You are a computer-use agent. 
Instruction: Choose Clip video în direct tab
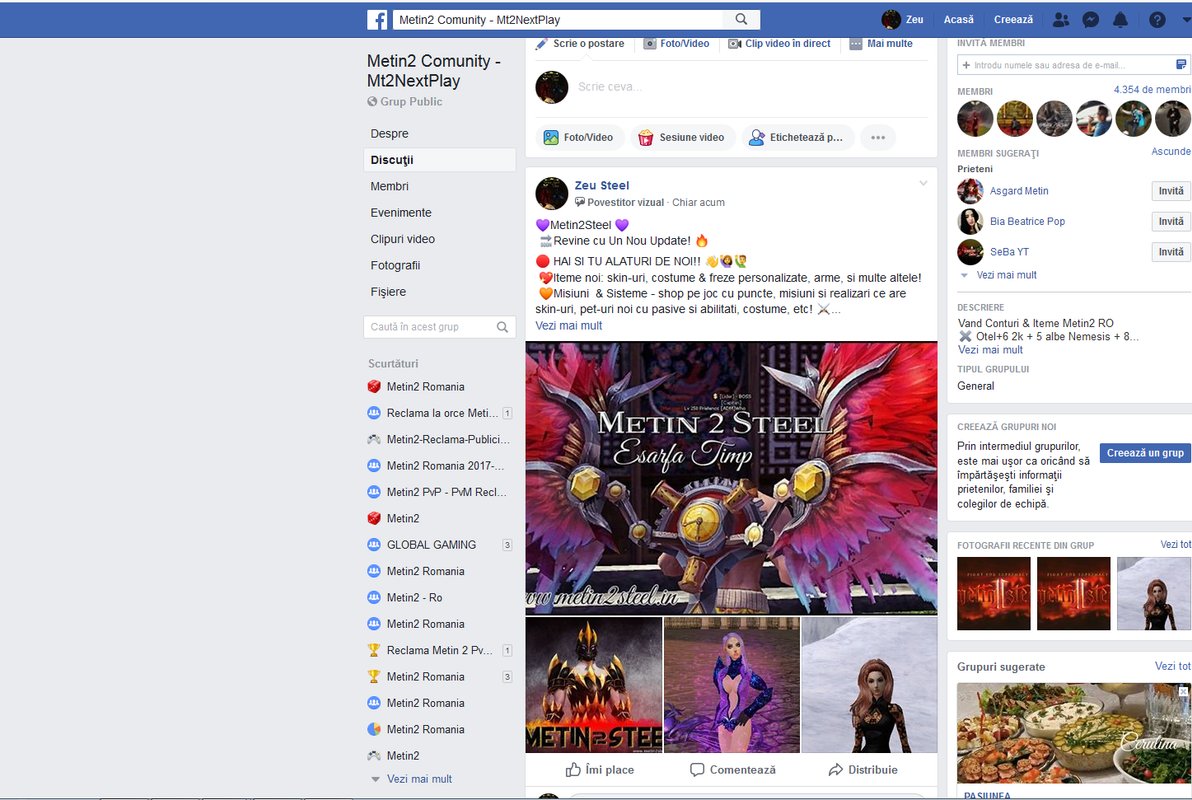coord(779,43)
